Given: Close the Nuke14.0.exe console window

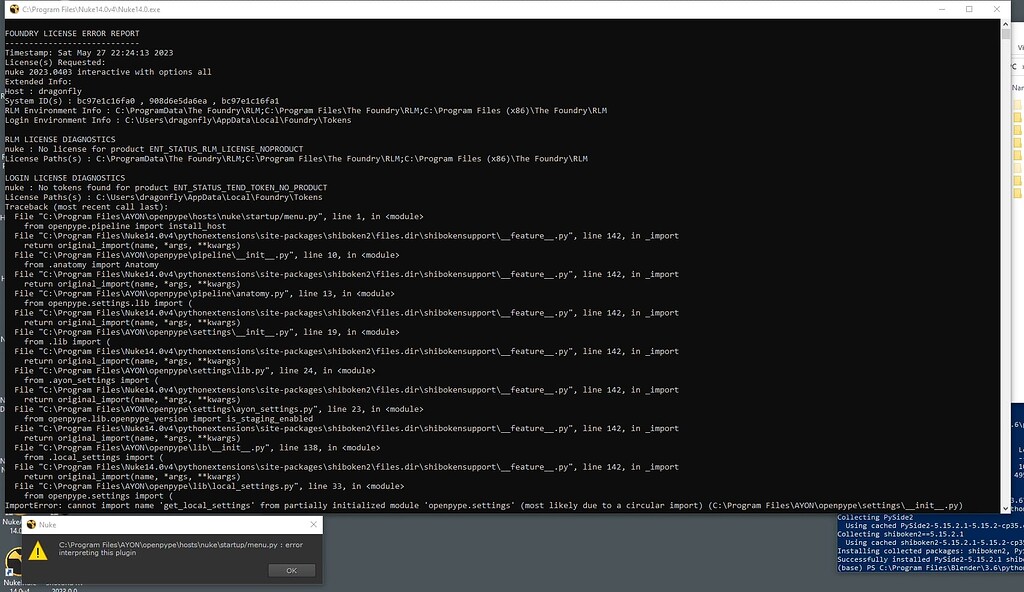Looking at the screenshot, I should coord(997,9).
